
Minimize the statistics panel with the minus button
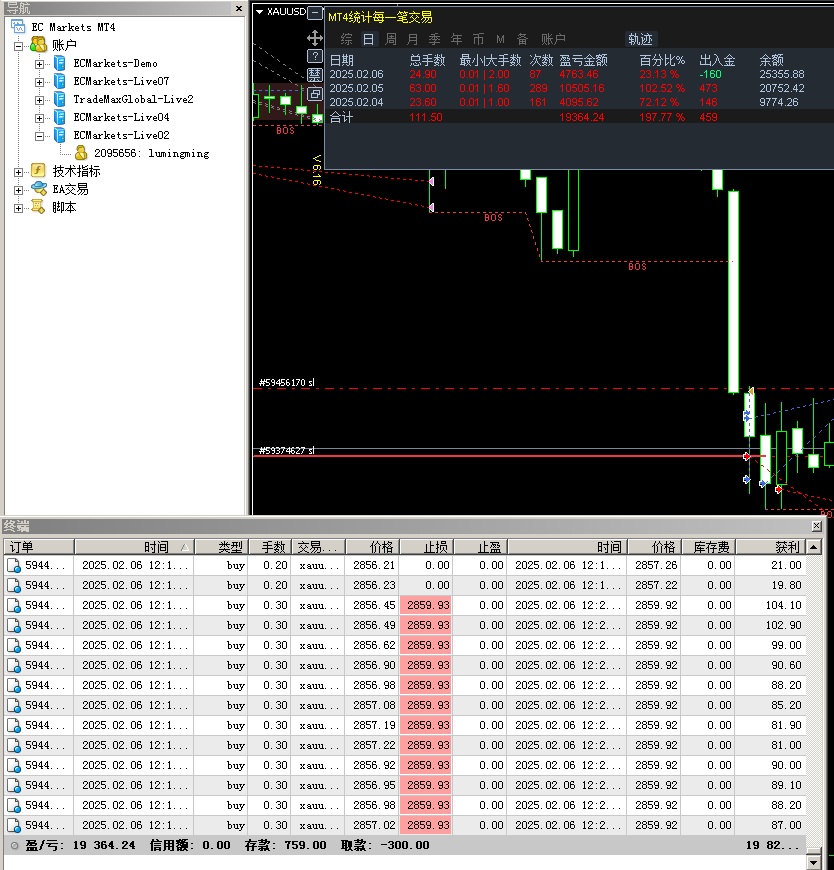coord(315,12)
